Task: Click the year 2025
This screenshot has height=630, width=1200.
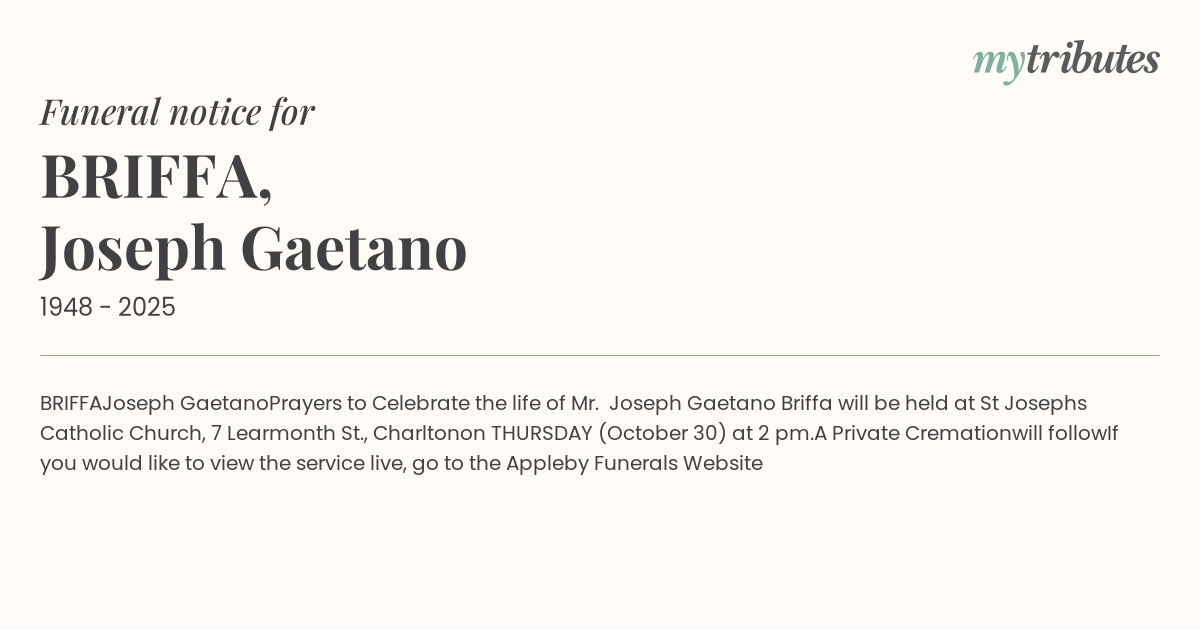Action: pos(147,308)
